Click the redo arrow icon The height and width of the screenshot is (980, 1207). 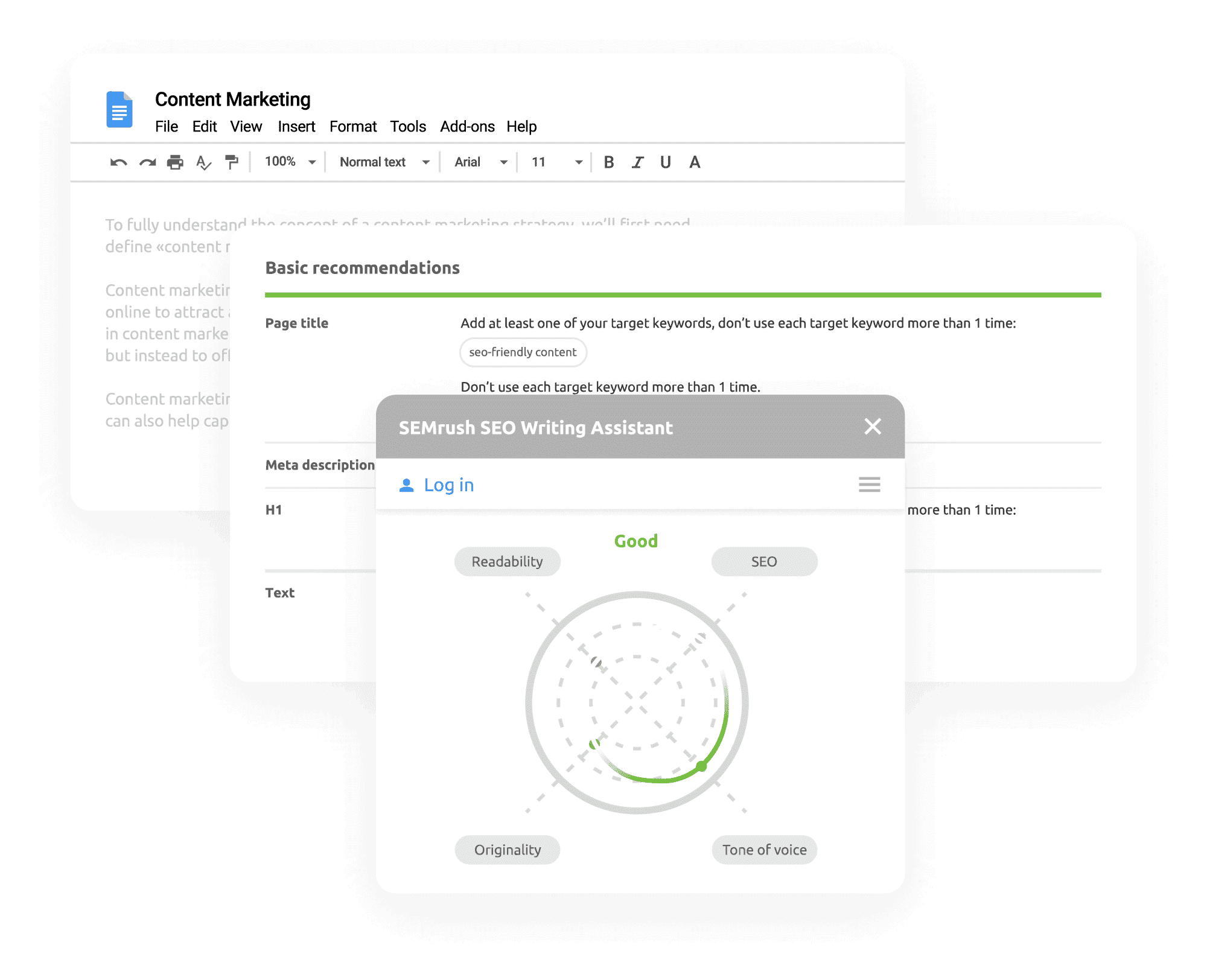[x=147, y=162]
